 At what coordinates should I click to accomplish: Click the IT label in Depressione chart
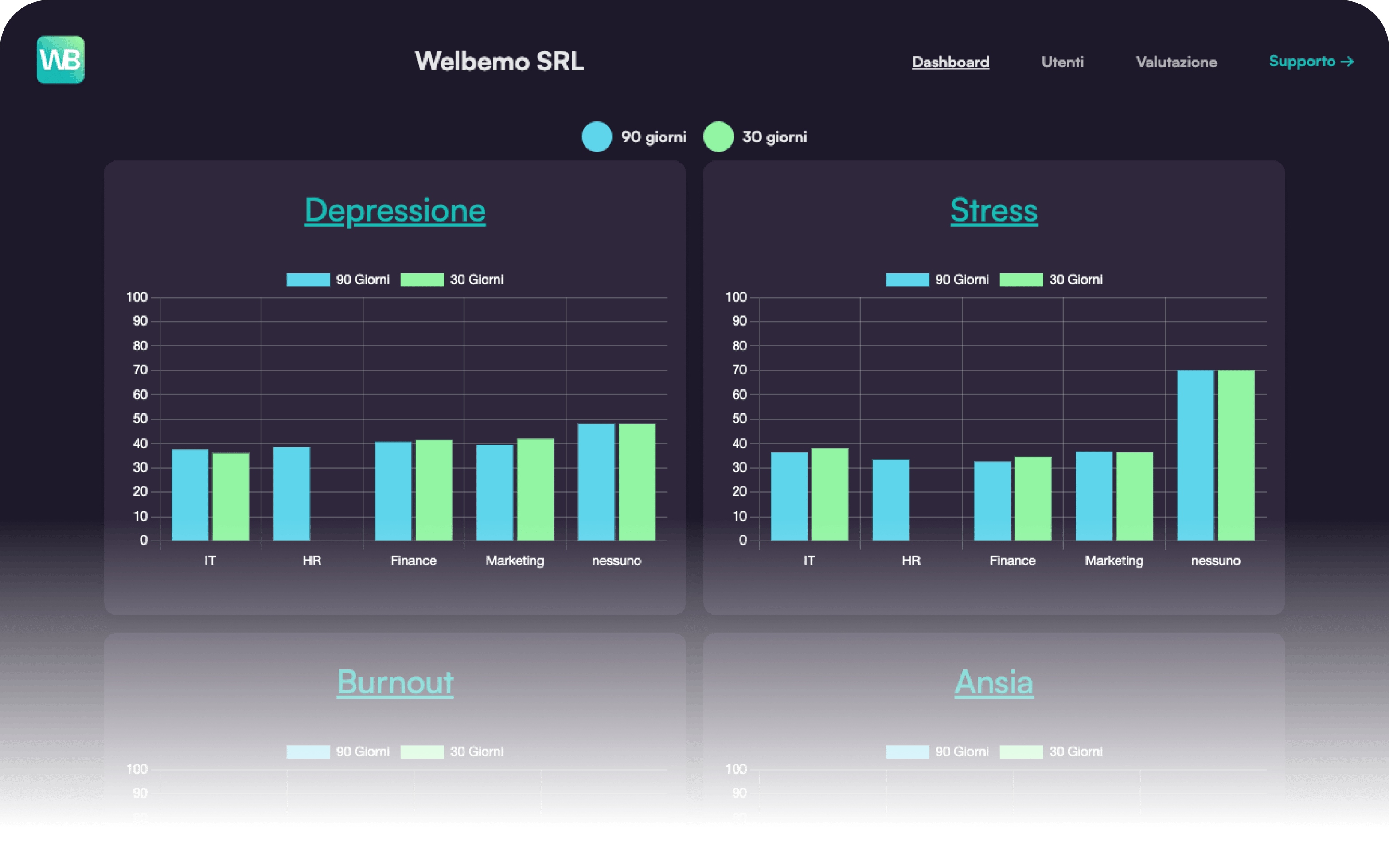pyautogui.click(x=210, y=561)
